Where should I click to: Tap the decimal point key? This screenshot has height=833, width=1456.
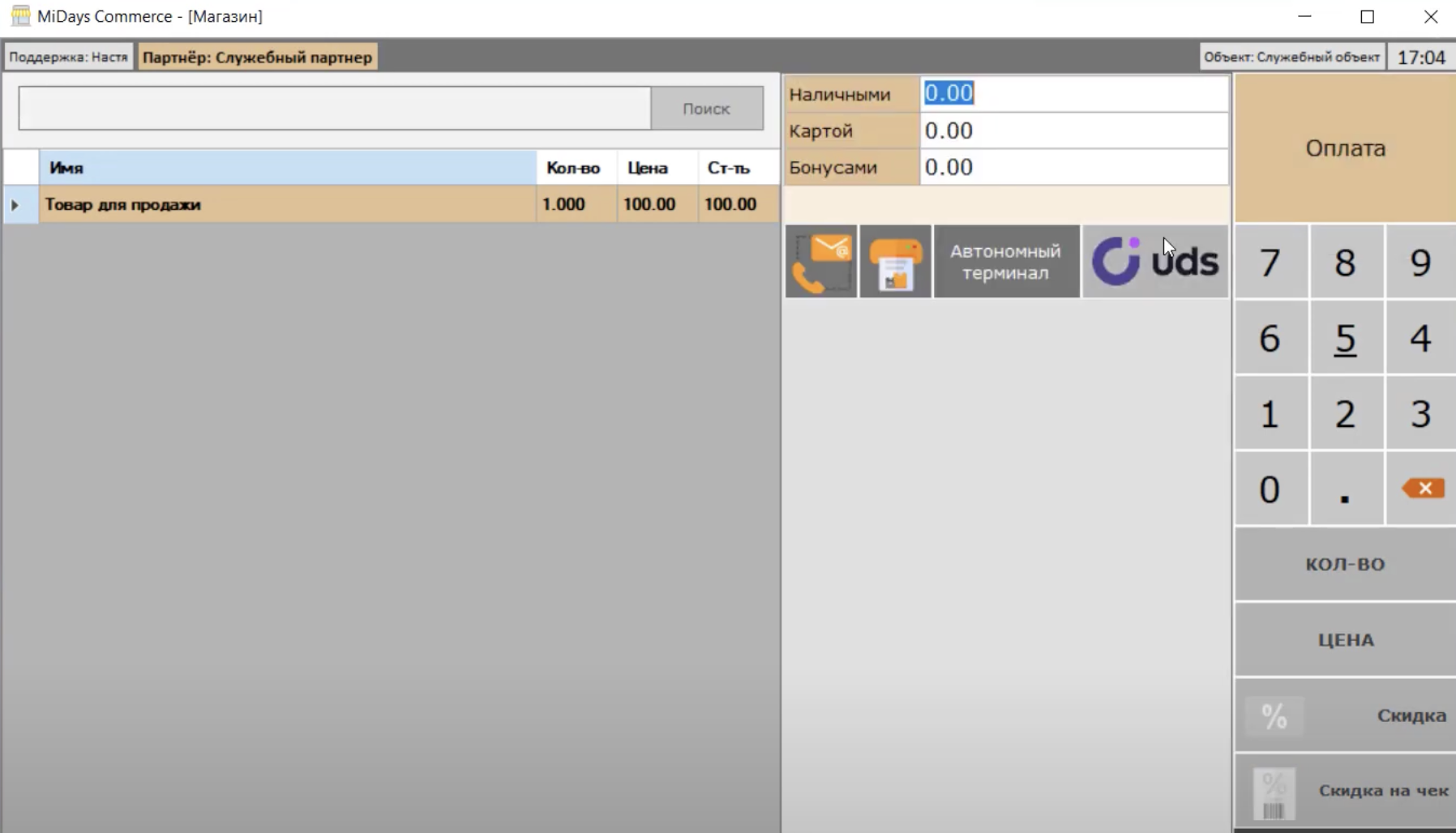(x=1346, y=489)
